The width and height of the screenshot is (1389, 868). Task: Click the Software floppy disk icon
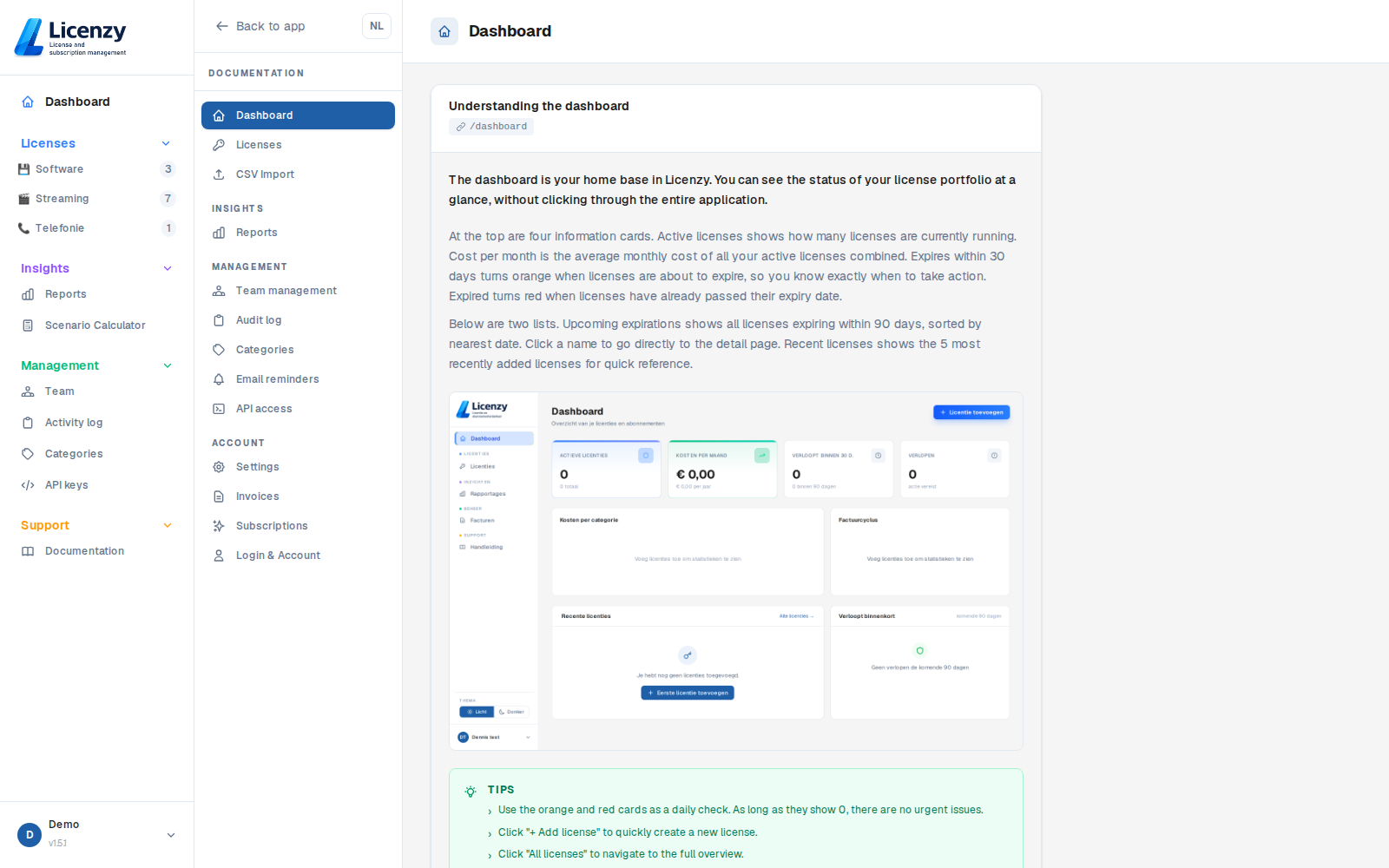24,169
